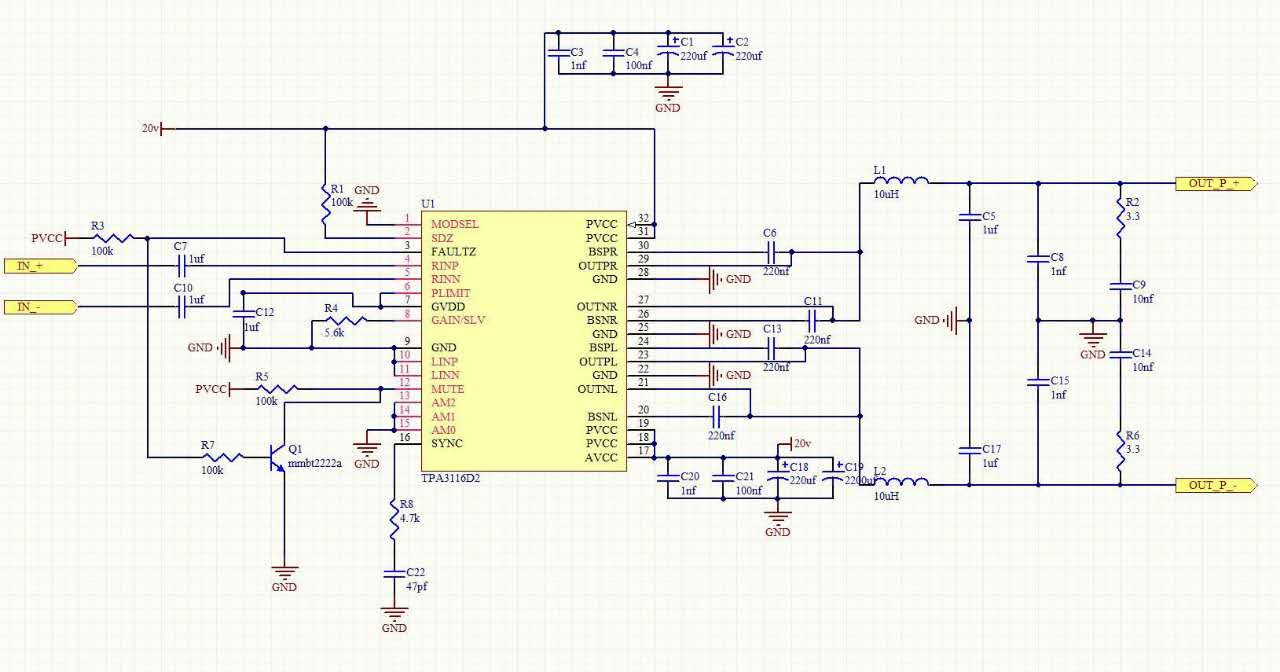Select capacitor C22 47pf symbol
The height and width of the screenshot is (672, 1280).
(394, 573)
